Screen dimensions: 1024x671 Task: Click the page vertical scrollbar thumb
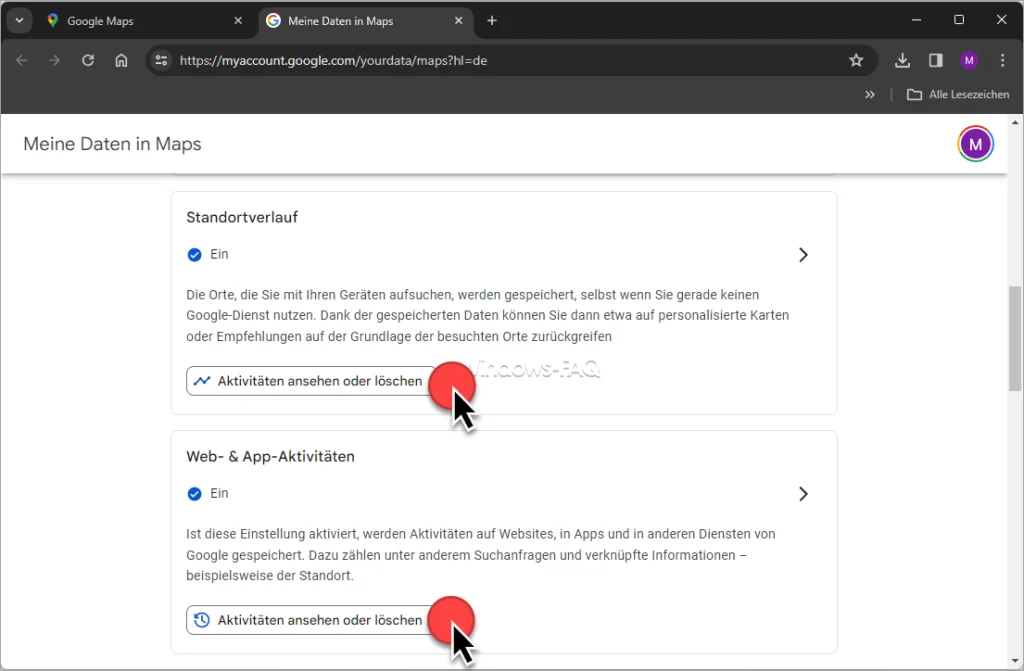click(x=1015, y=338)
